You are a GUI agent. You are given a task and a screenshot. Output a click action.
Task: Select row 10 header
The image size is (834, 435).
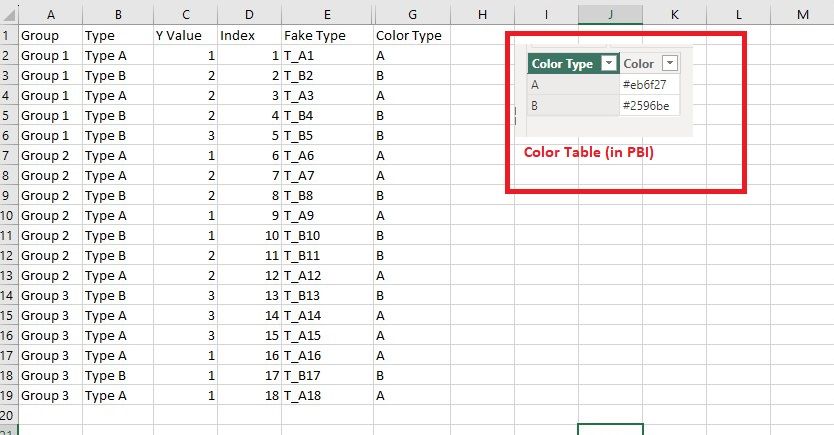pos(9,215)
